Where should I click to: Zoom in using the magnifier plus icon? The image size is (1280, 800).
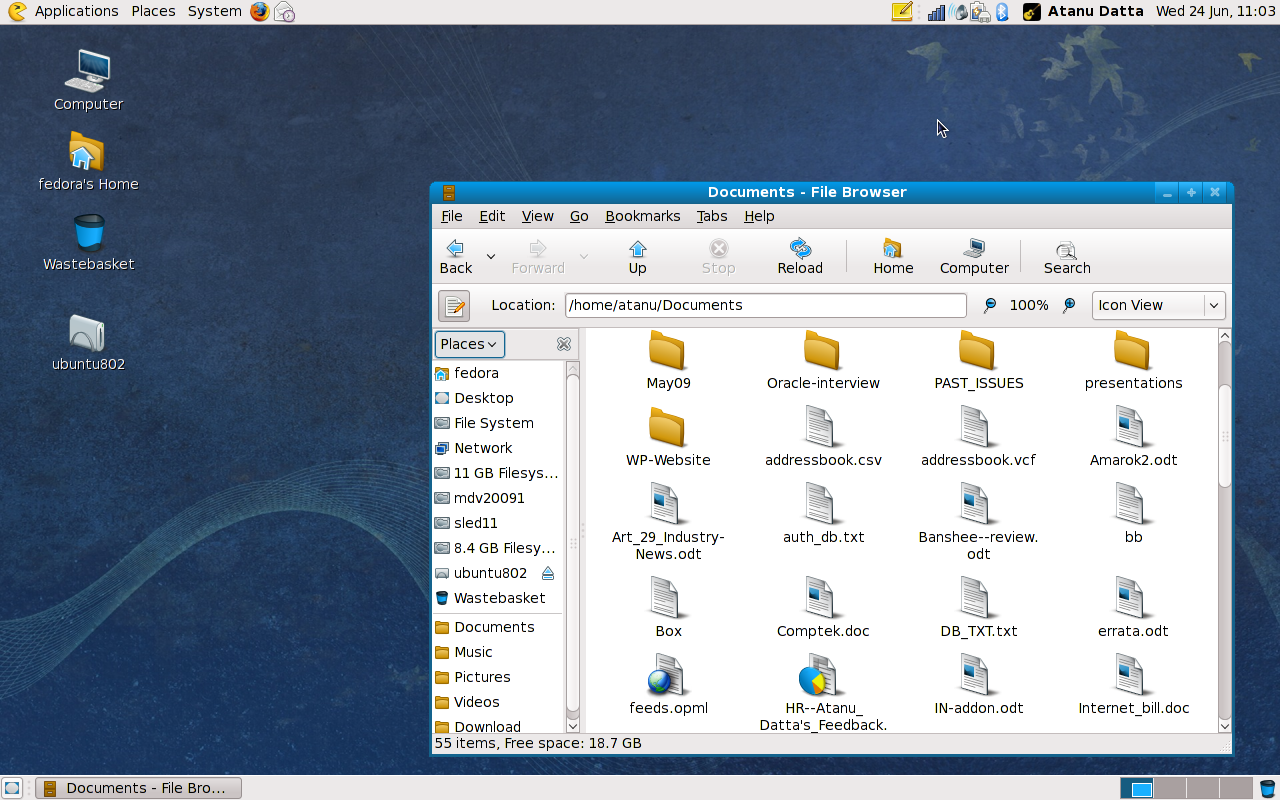[1069, 306]
